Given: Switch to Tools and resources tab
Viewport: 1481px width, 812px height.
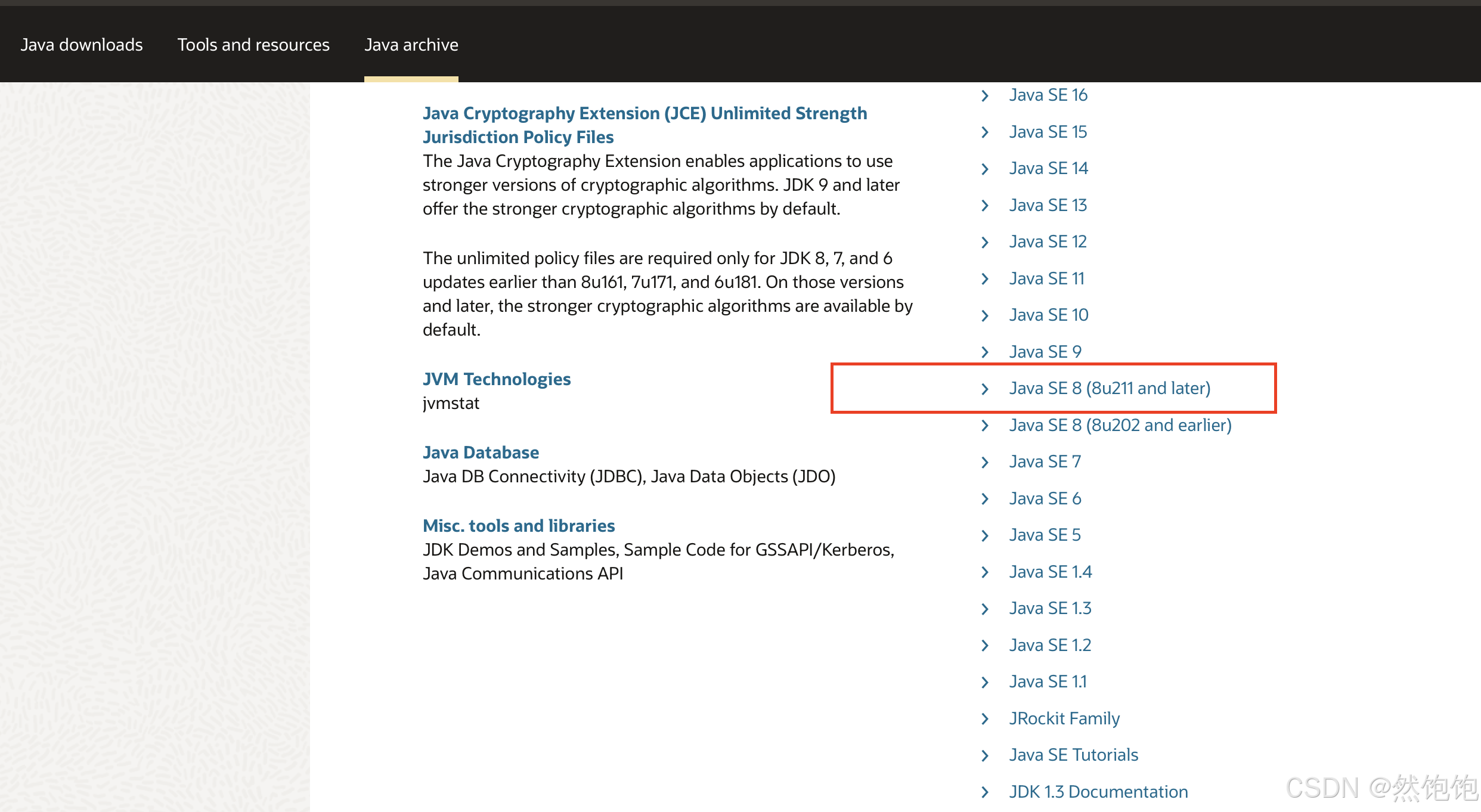Looking at the screenshot, I should point(253,45).
